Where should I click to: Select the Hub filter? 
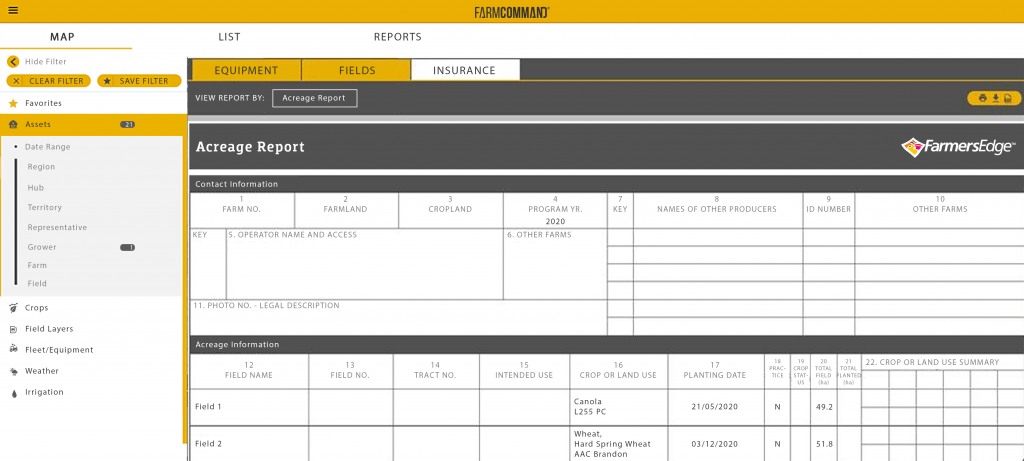[35, 187]
